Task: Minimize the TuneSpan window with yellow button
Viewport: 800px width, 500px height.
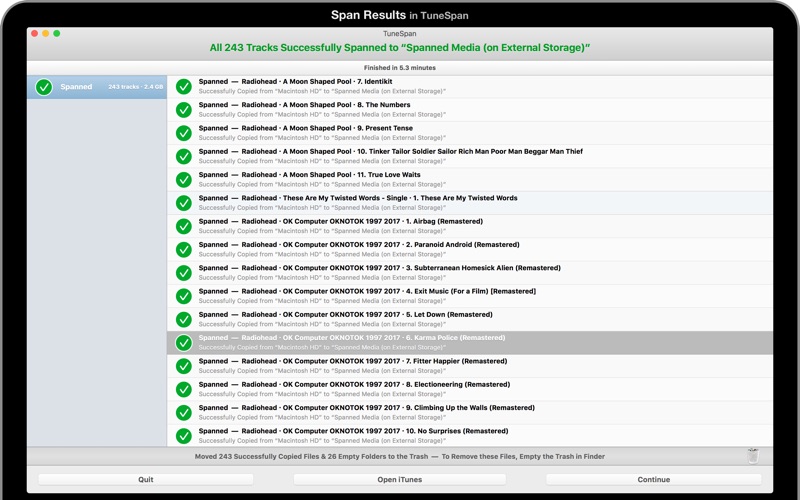Action: [46, 34]
